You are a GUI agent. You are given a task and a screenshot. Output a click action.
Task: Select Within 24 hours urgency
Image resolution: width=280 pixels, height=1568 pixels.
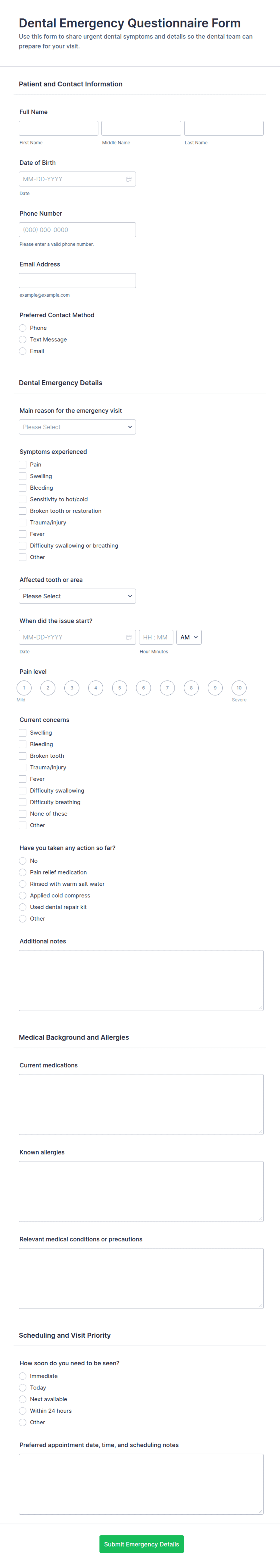23,1411
